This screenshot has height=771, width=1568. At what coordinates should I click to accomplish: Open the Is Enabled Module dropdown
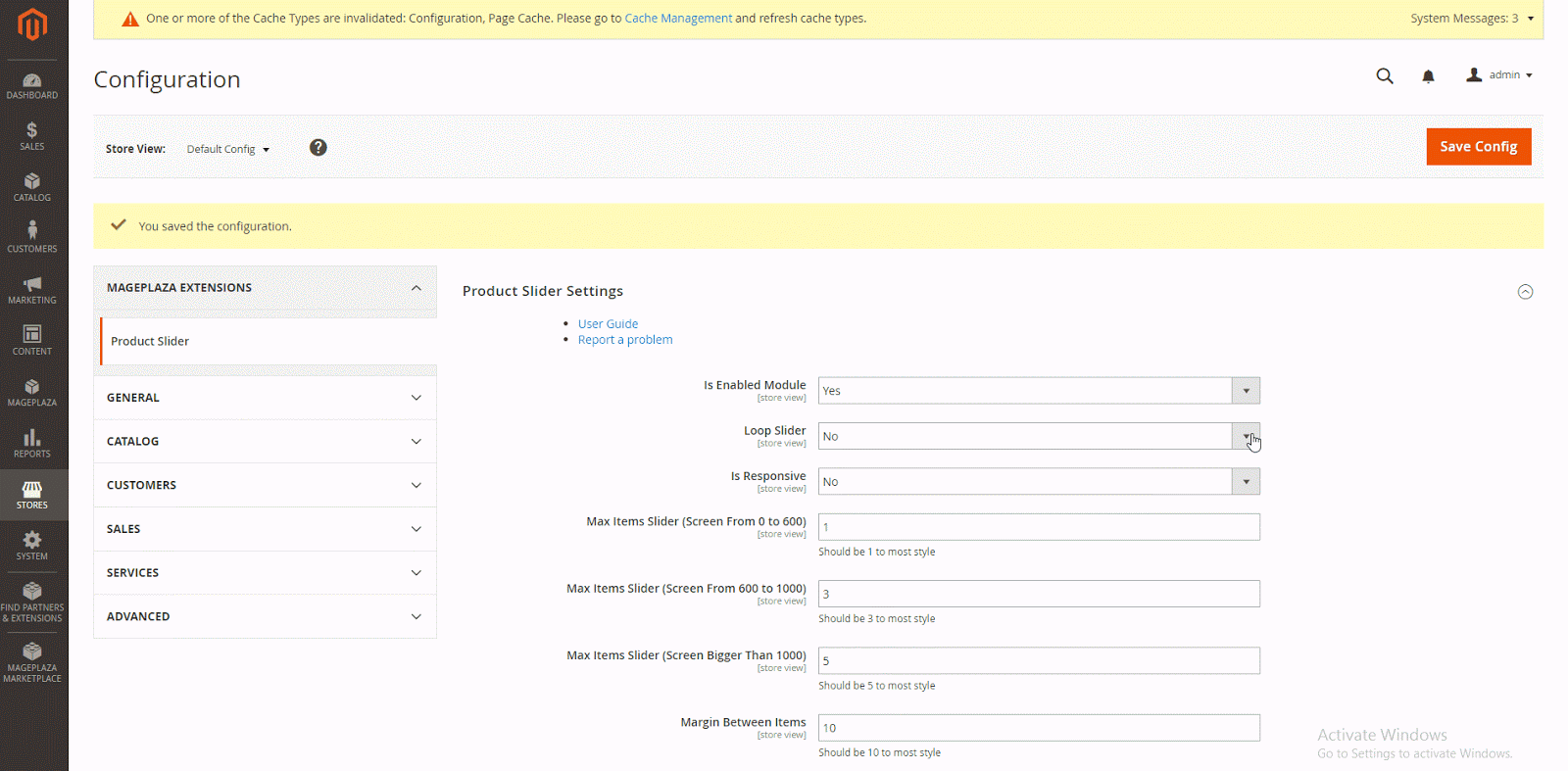tap(1038, 391)
